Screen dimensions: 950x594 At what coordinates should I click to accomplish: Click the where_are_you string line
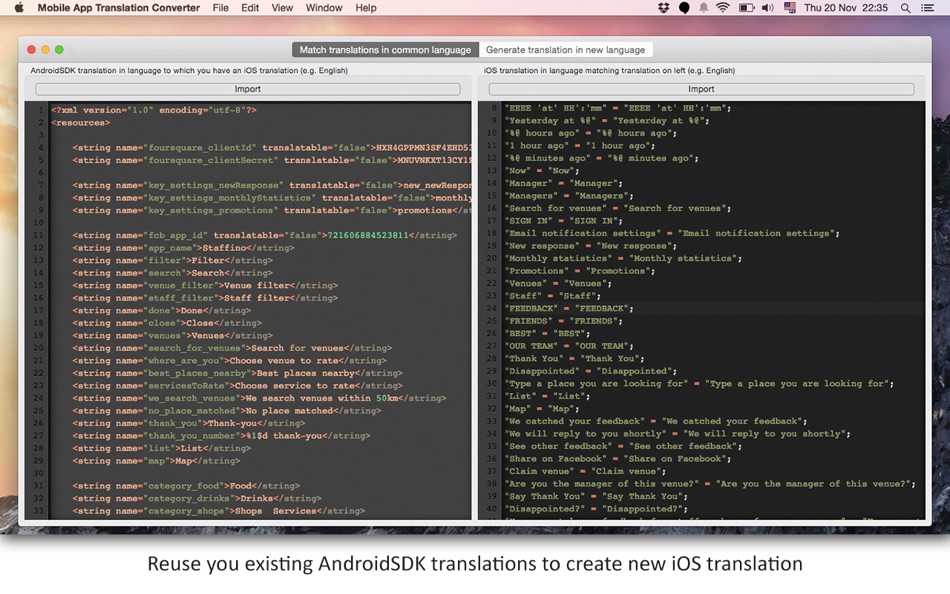230,361
